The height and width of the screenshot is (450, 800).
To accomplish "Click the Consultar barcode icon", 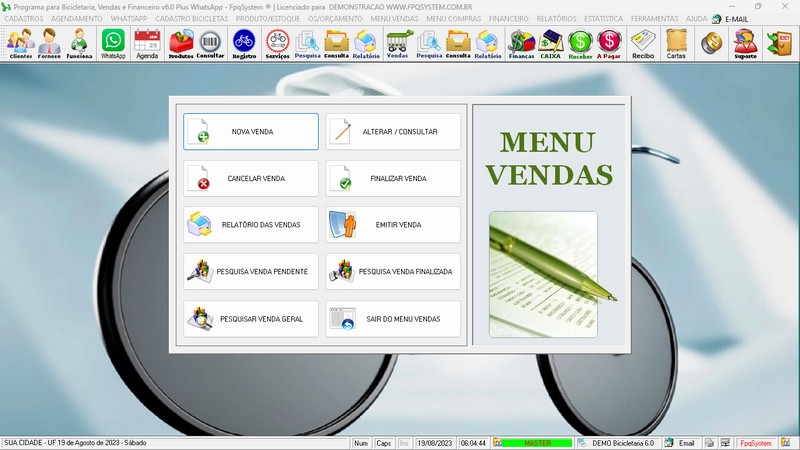I will click(x=210, y=44).
